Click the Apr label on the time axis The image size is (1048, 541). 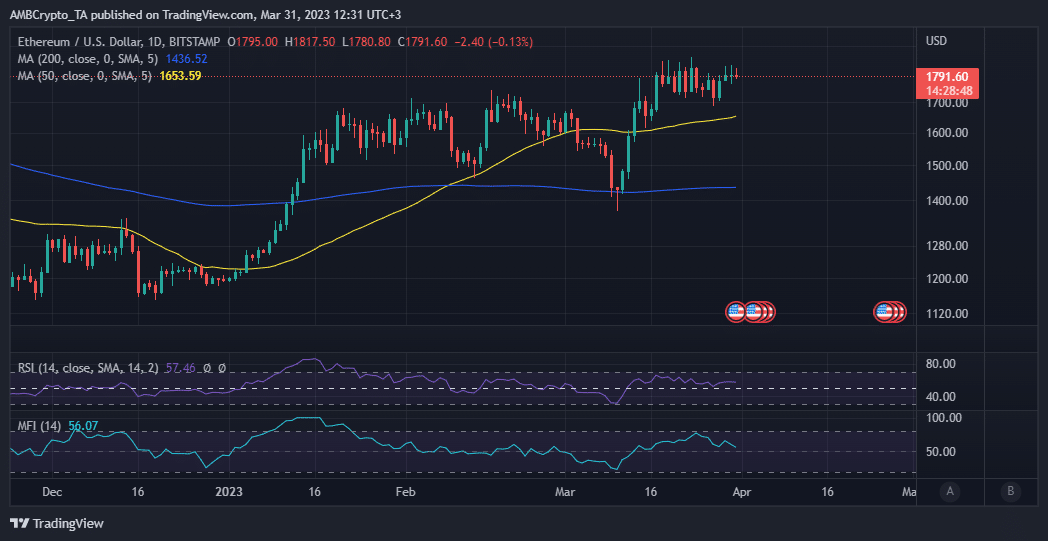point(739,492)
